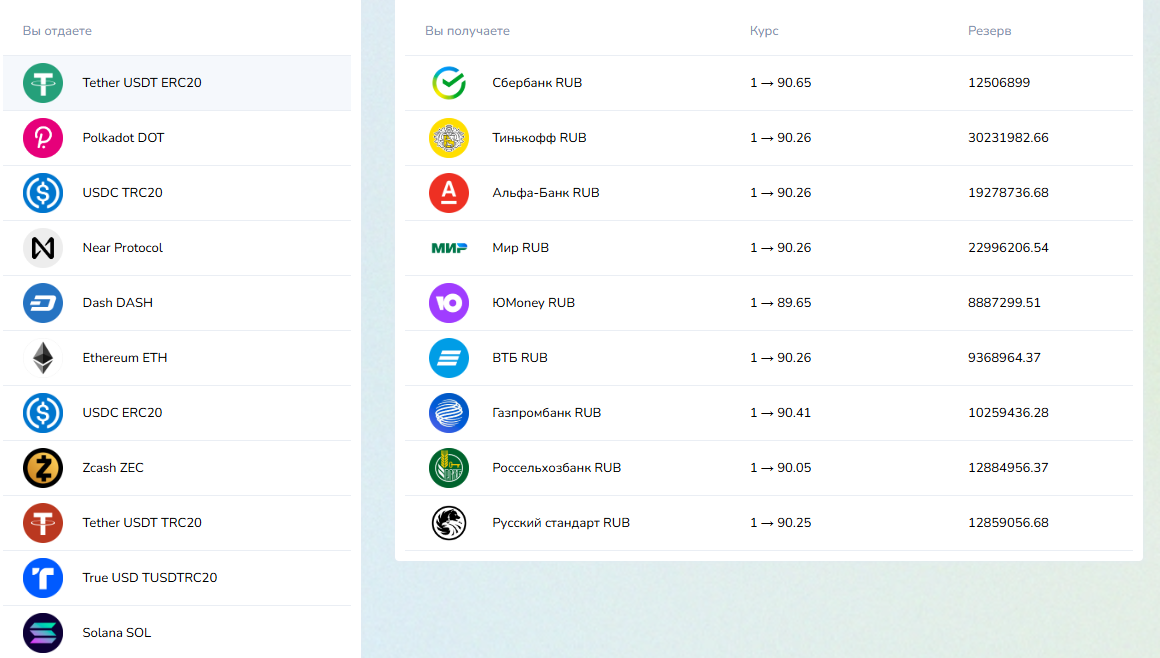Click the Near Protocol logo icon
1160x658 pixels.
43,248
